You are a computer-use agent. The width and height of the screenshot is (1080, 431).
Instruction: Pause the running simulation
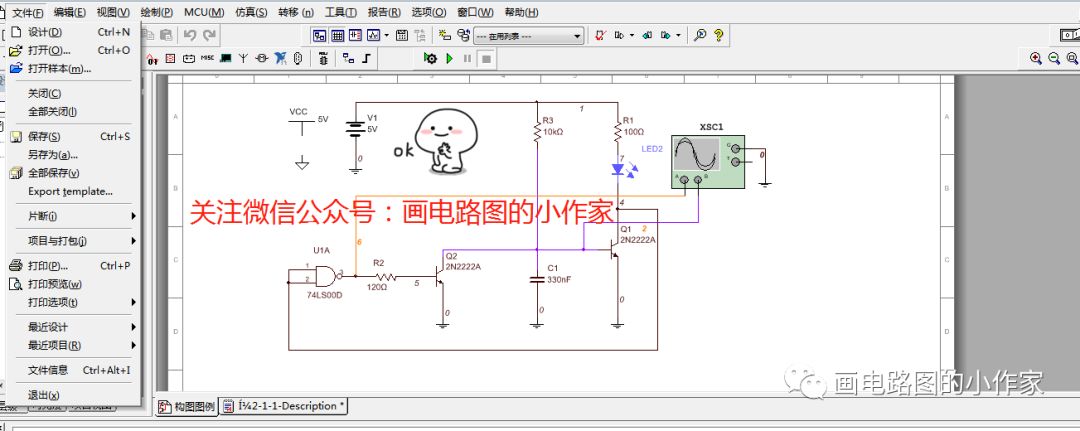(x=468, y=59)
